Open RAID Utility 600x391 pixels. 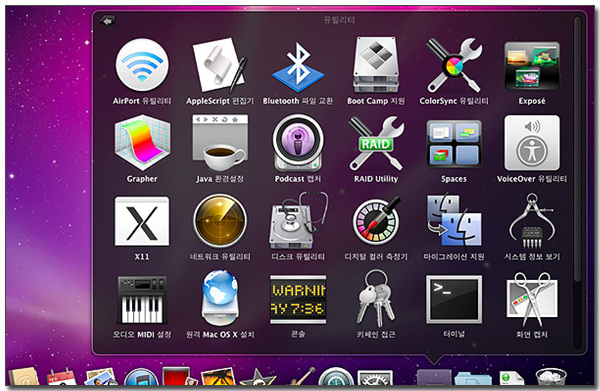[x=376, y=143]
